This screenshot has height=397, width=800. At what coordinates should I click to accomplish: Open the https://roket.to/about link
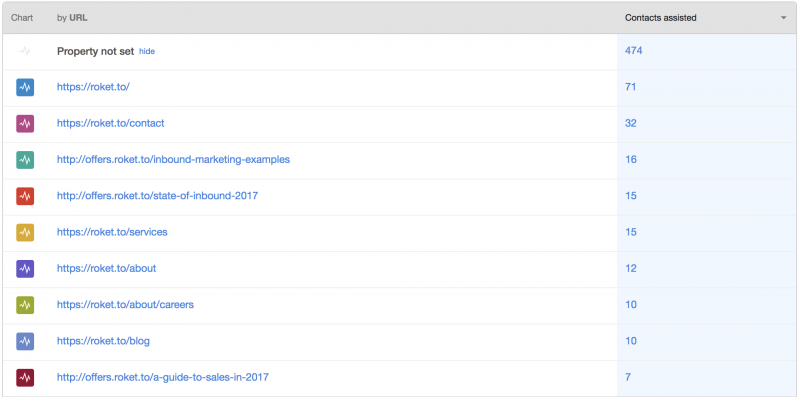pyautogui.click(x=107, y=268)
